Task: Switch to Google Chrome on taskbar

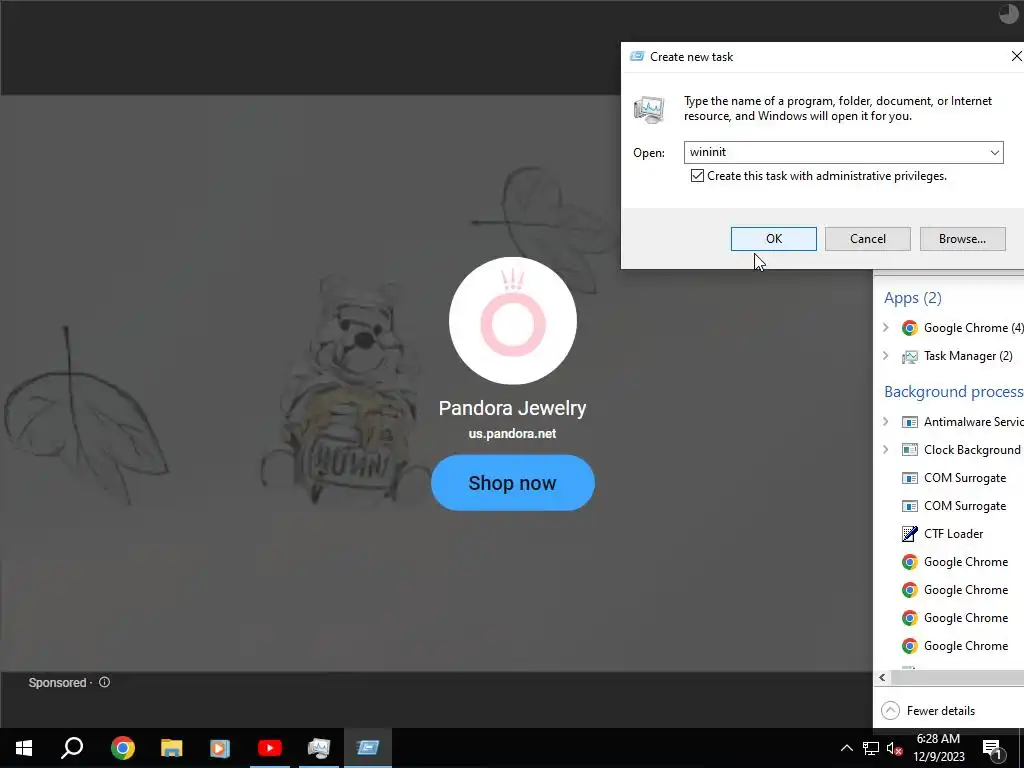Action: pos(123,748)
